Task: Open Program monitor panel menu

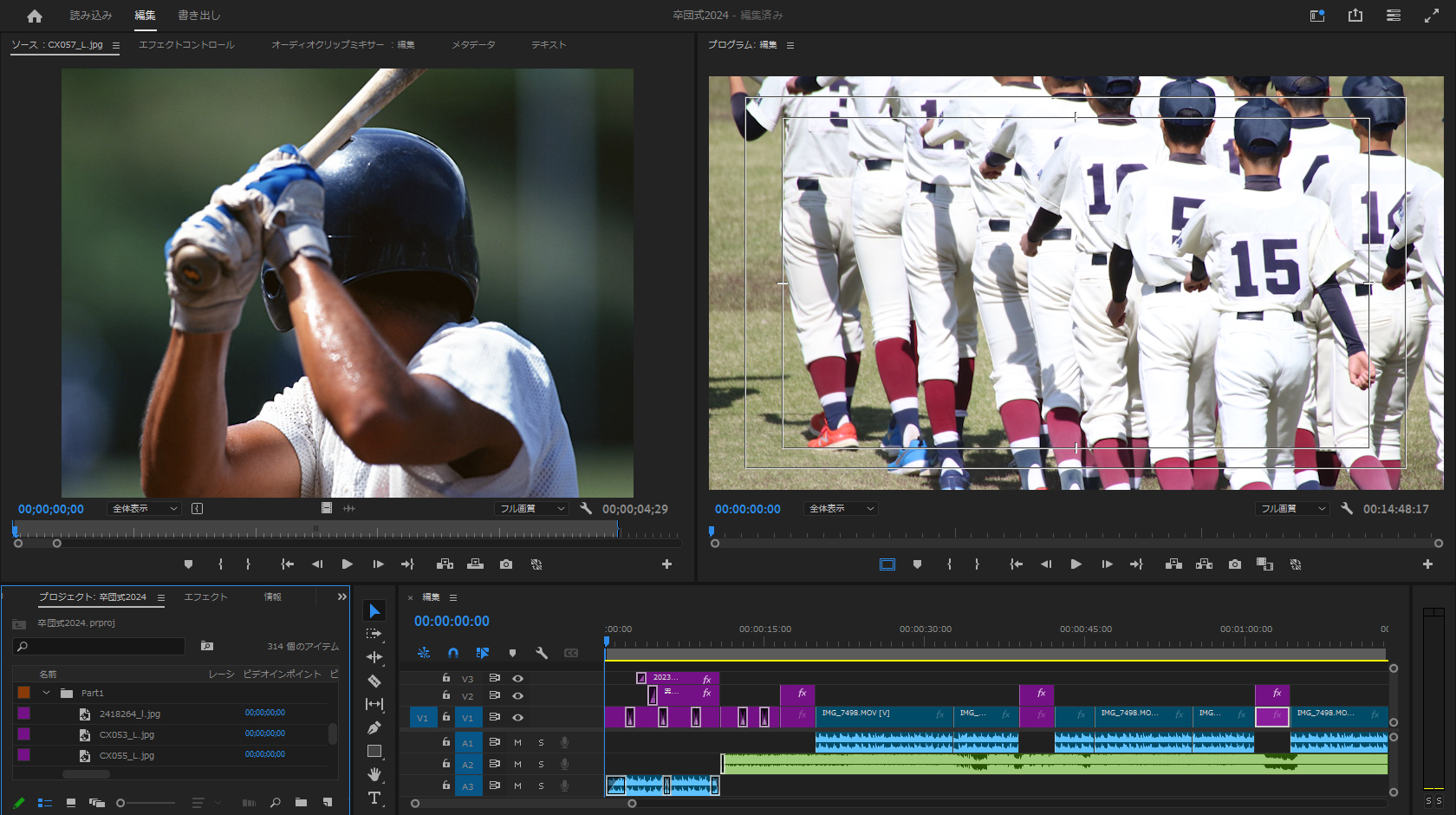Action: [790, 45]
